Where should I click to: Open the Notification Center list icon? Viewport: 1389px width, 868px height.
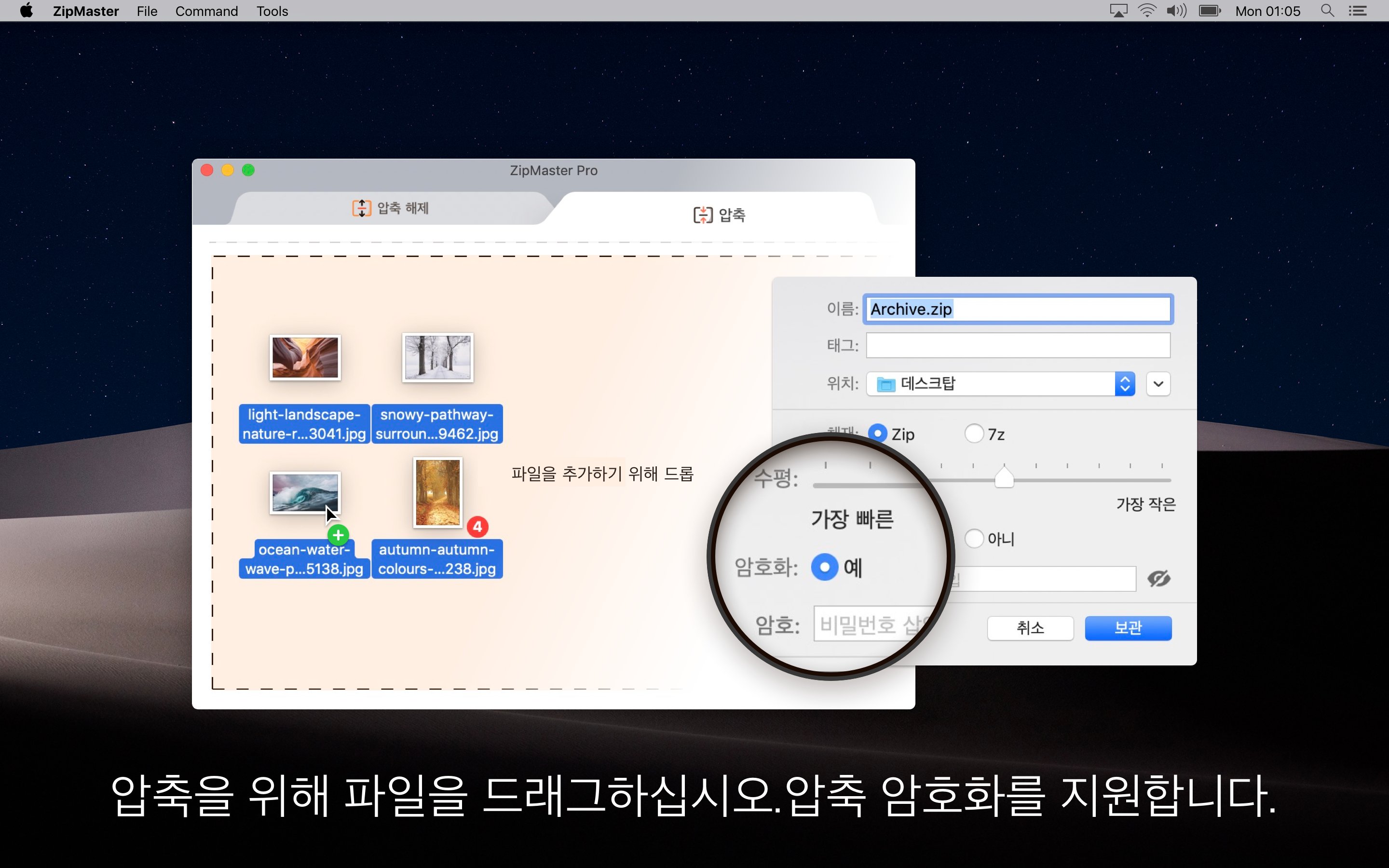click(x=1358, y=11)
